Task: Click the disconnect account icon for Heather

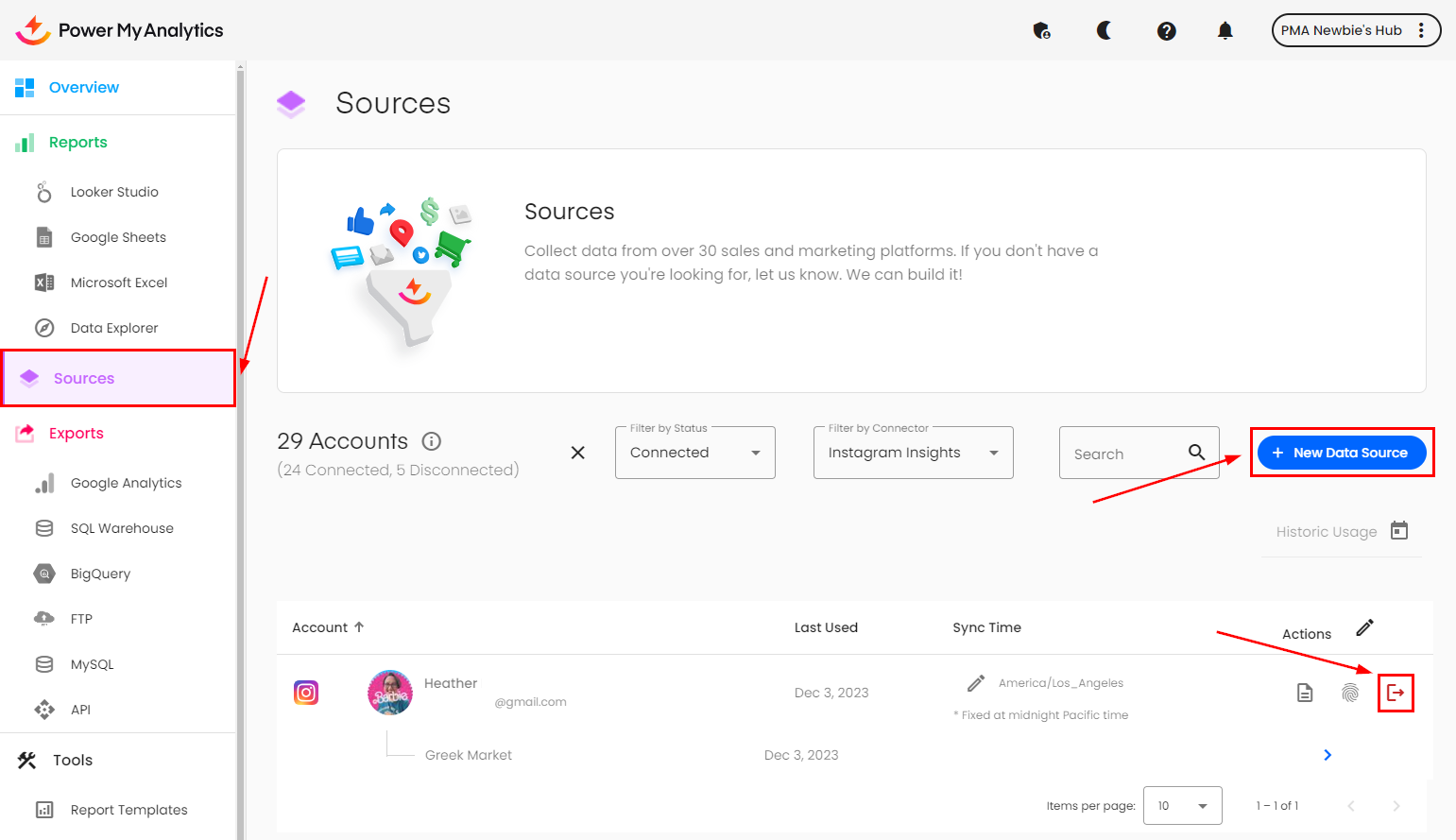Action: tap(1396, 693)
